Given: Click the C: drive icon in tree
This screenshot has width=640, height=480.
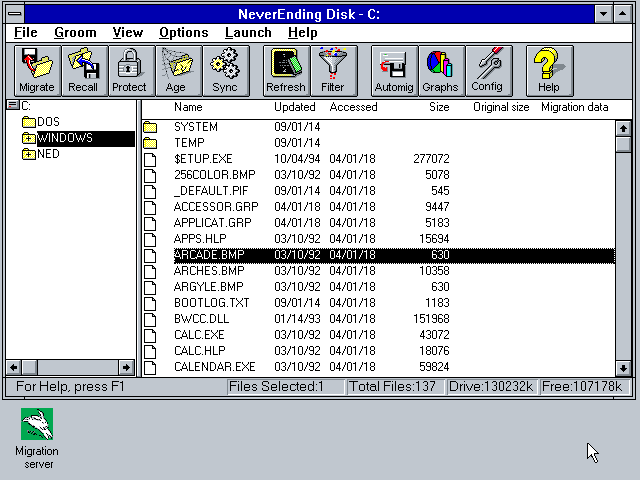Looking at the screenshot, I should pyautogui.click(x=13, y=106).
